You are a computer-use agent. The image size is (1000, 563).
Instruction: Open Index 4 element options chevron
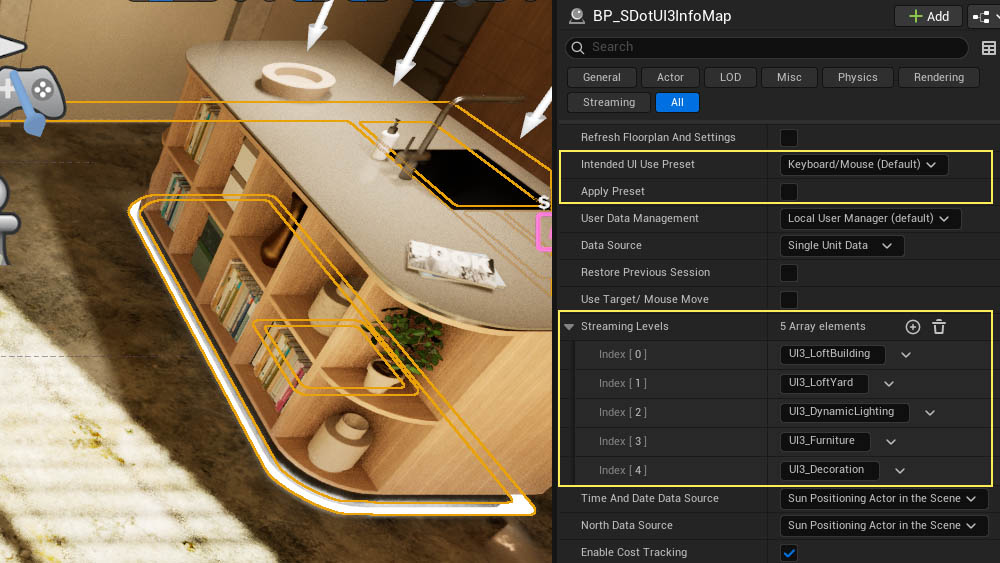[900, 471]
